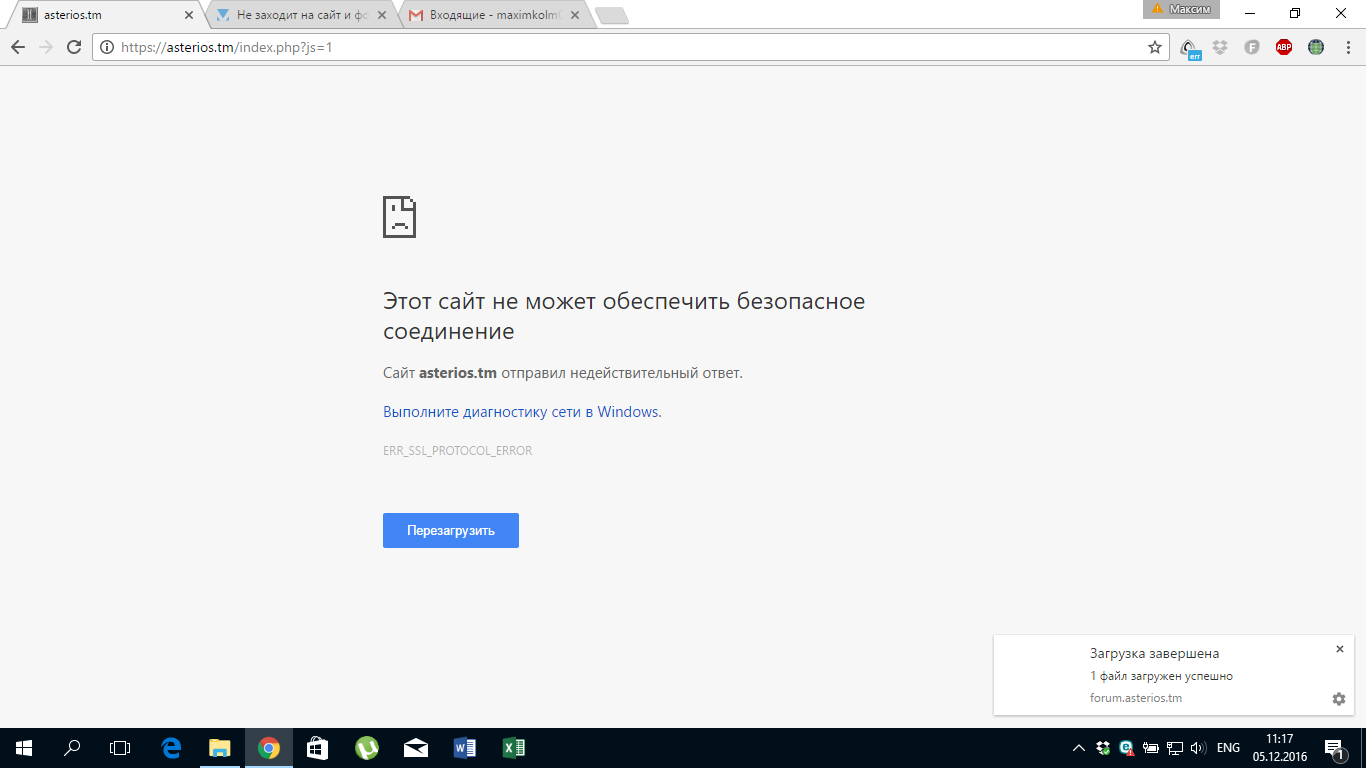
Task: Bookmark this page with the star icon
Action: click(x=1155, y=47)
